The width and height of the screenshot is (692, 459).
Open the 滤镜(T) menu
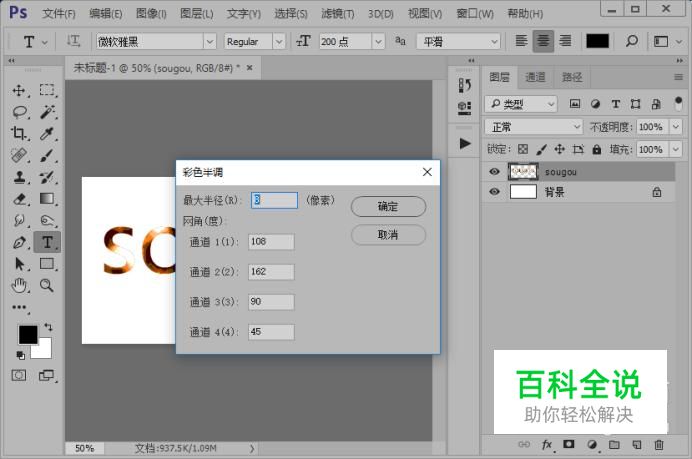tap(338, 14)
